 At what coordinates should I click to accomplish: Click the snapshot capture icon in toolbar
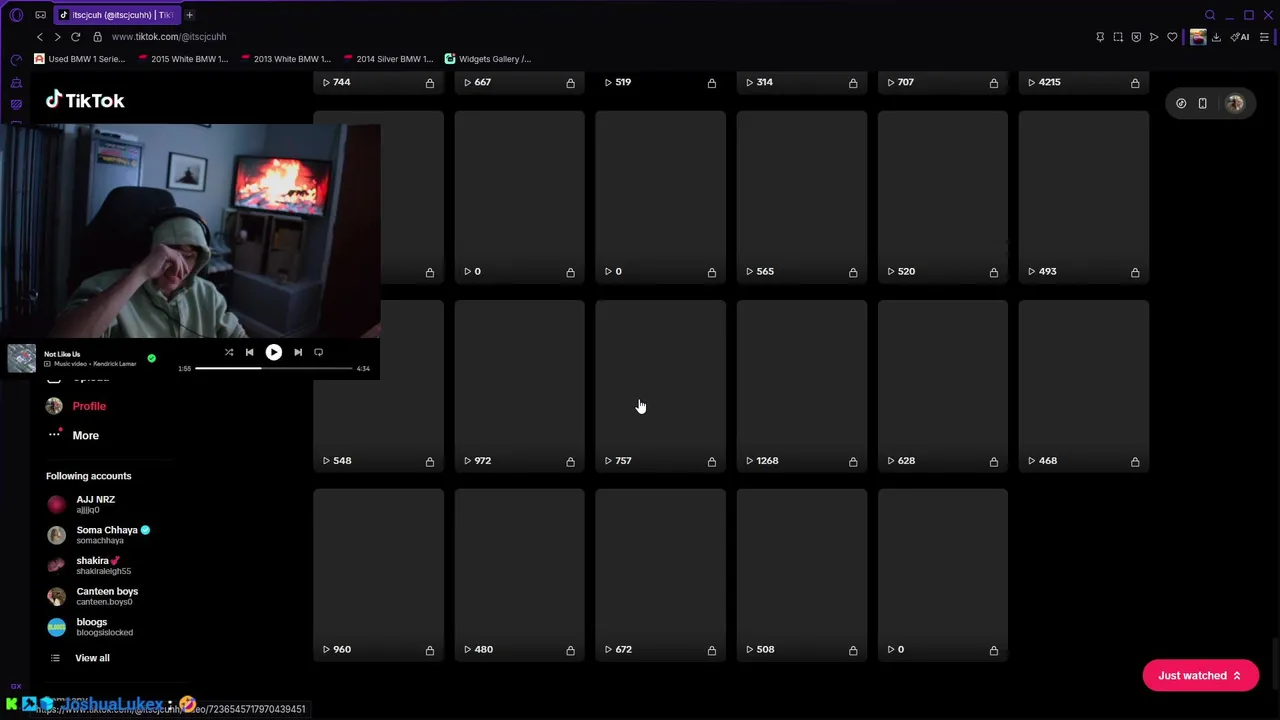point(1118,37)
